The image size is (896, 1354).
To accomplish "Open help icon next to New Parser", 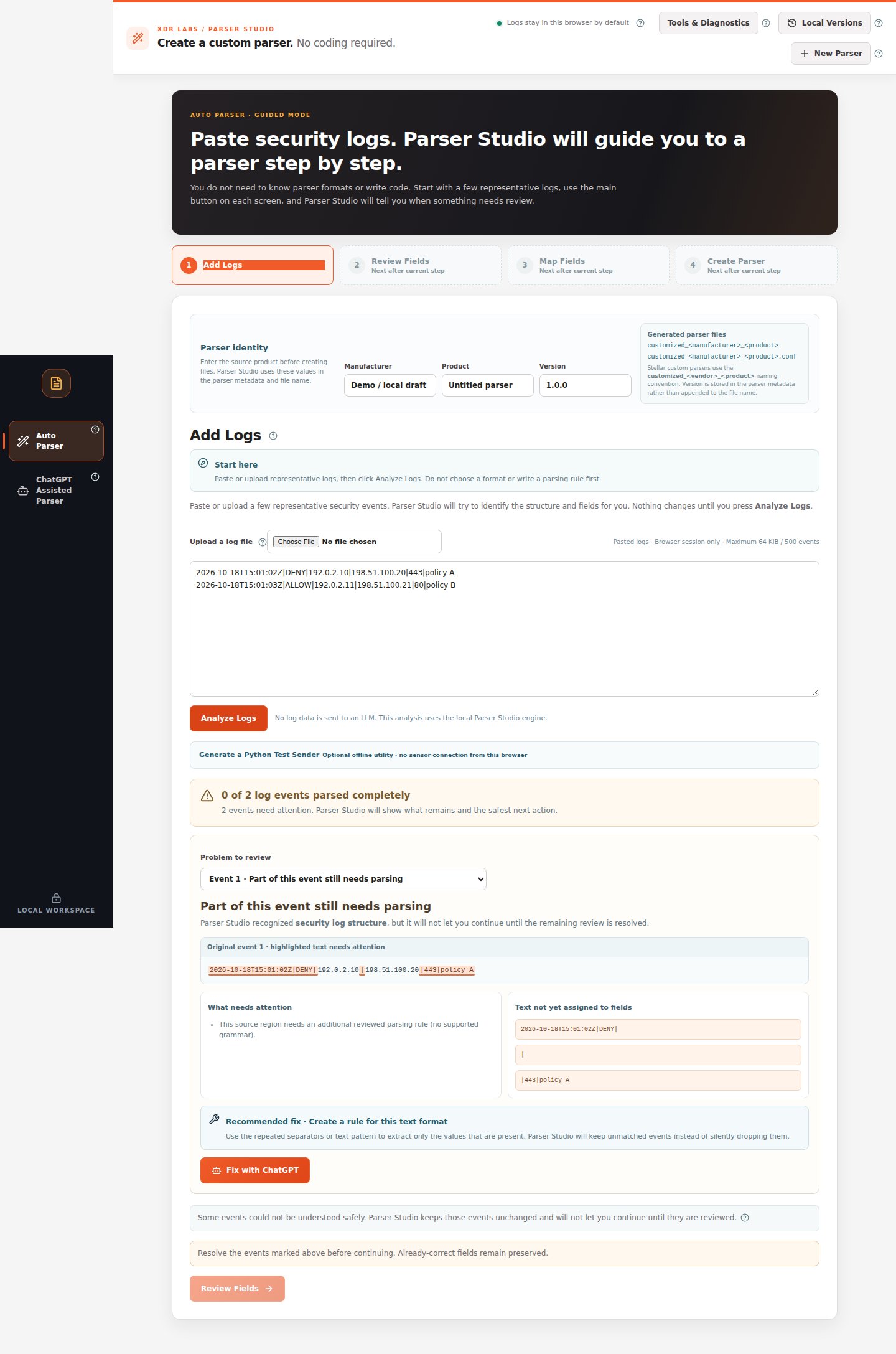I will point(879,54).
